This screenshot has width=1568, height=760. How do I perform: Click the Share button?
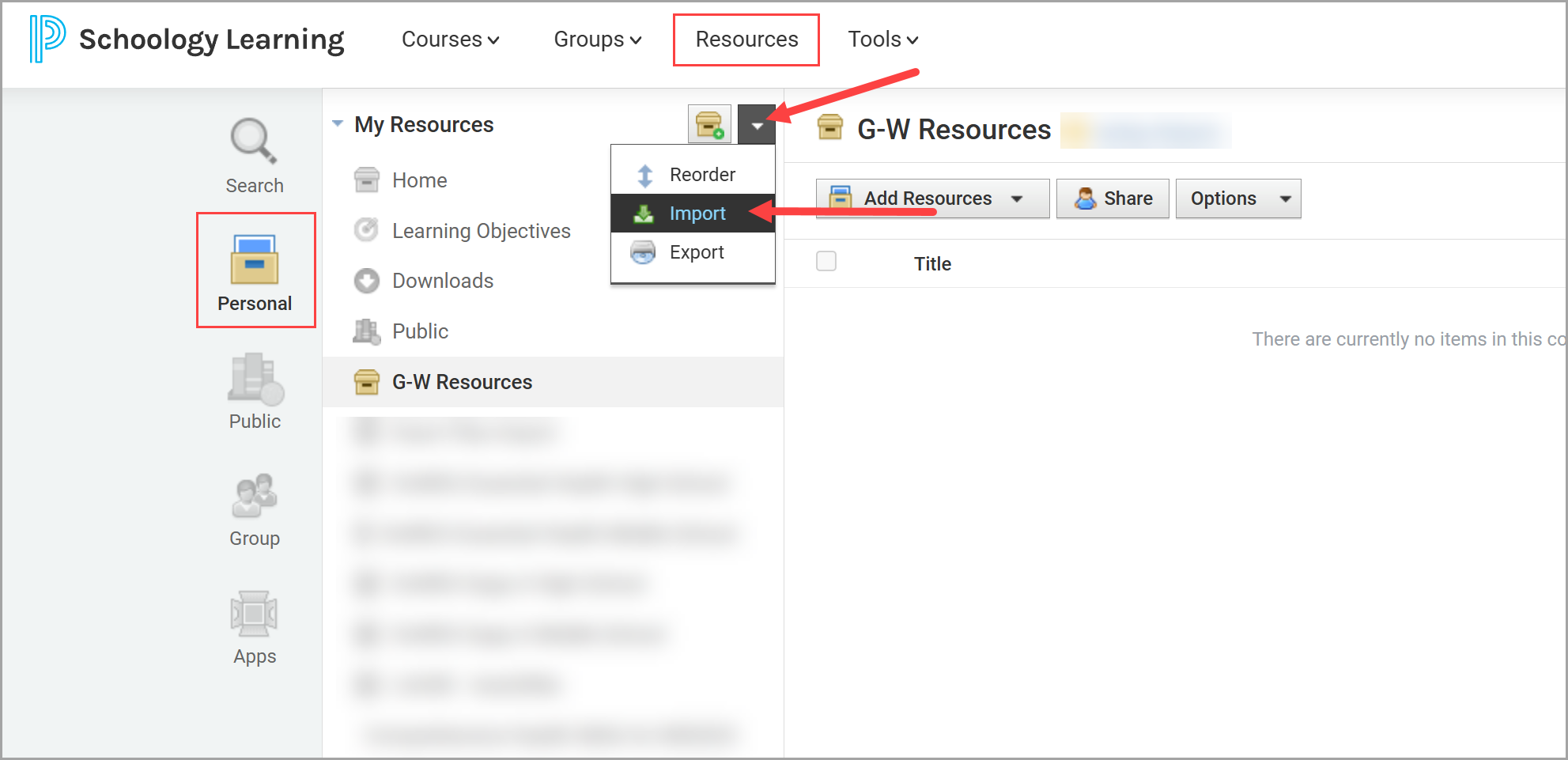pyautogui.click(x=1113, y=198)
